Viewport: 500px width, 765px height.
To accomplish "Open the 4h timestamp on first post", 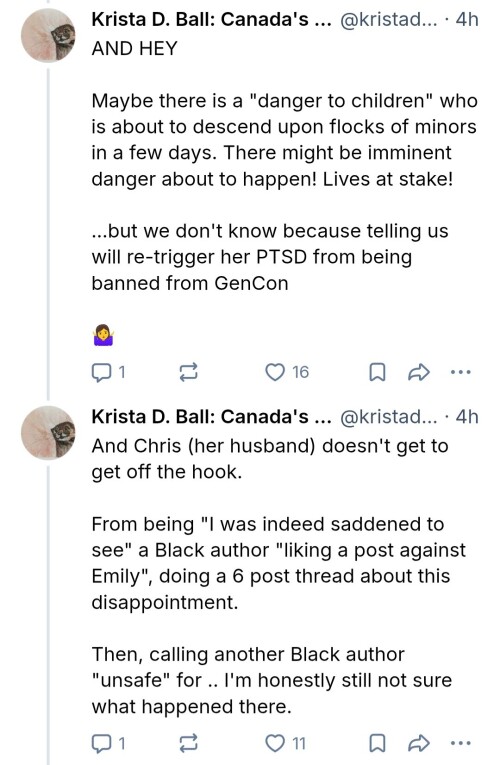I will pos(466,20).
